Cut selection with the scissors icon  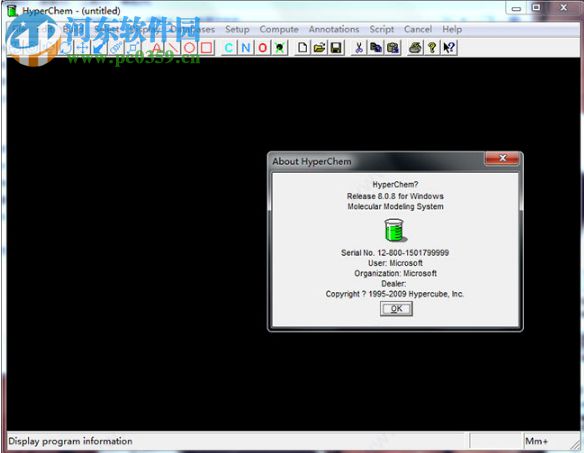click(359, 48)
